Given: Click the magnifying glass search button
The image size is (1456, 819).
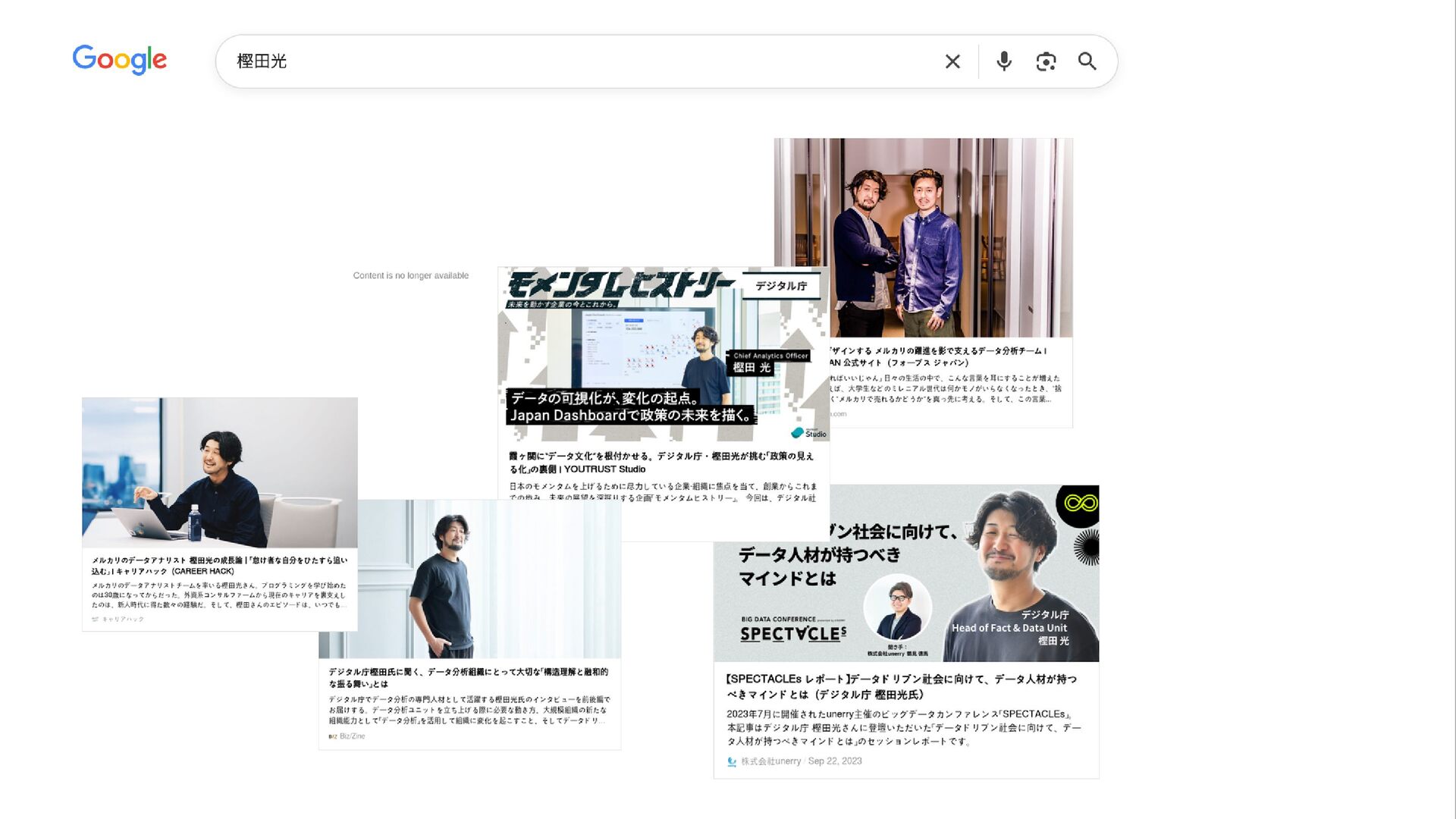Looking at the screenshot, I should click(1087, 61).
